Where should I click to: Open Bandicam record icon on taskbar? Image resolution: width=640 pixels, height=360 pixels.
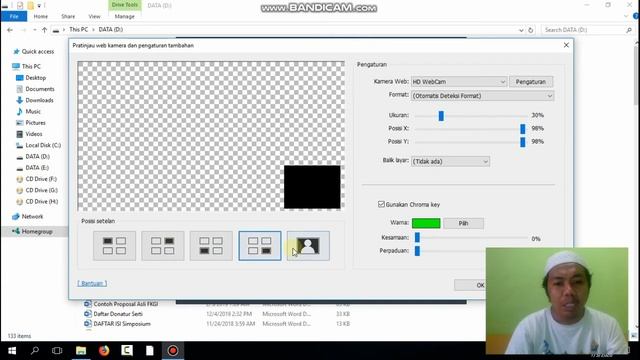click(x=173, y=351)
